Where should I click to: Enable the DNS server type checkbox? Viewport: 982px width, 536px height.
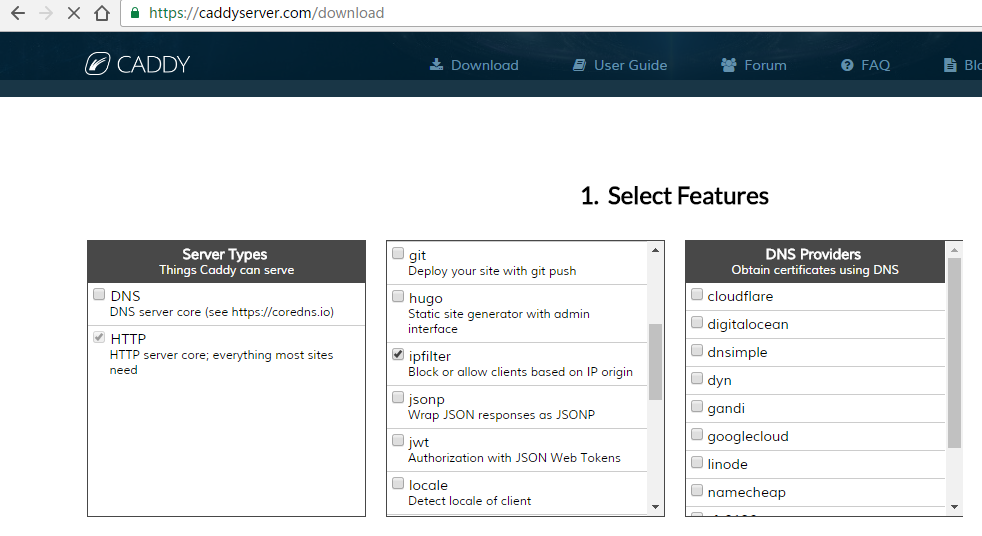[x=99, y=294]
